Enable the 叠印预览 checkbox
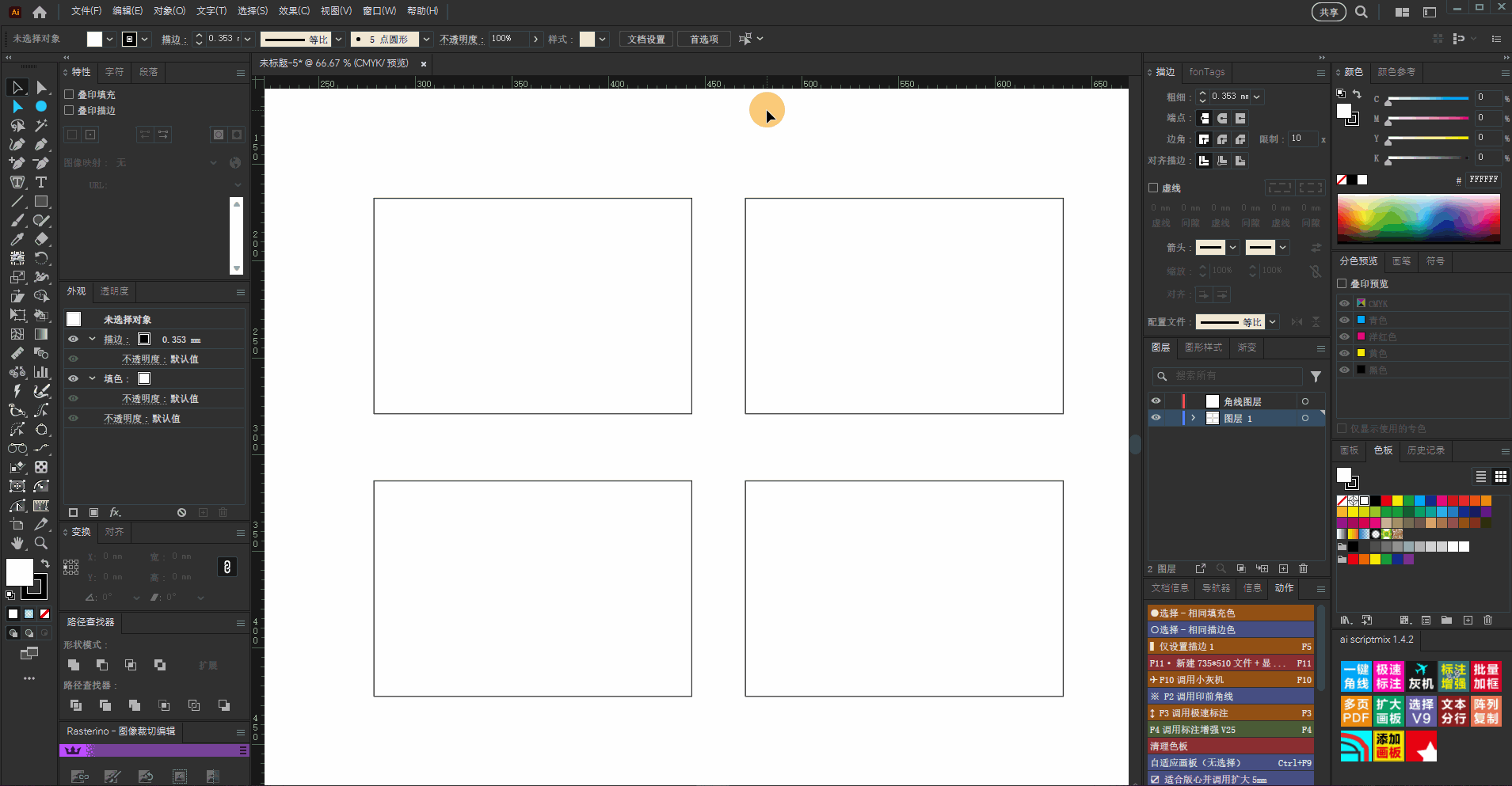Screen dimensions: 1512x786 1342,283
